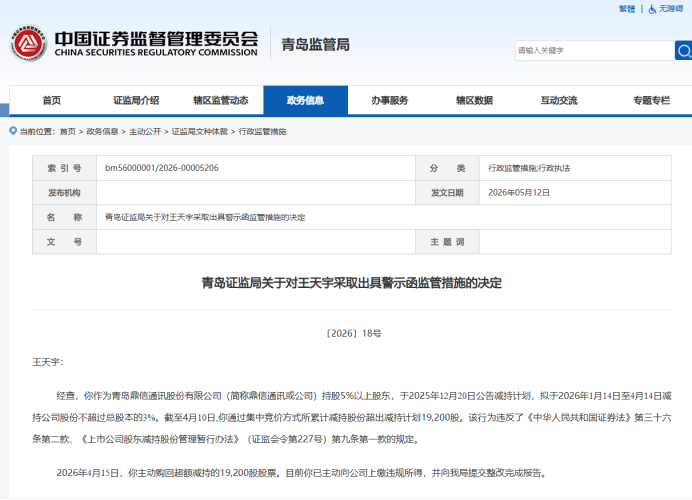
Task: Focus the keyword search input field
Action: click(595, 50)
